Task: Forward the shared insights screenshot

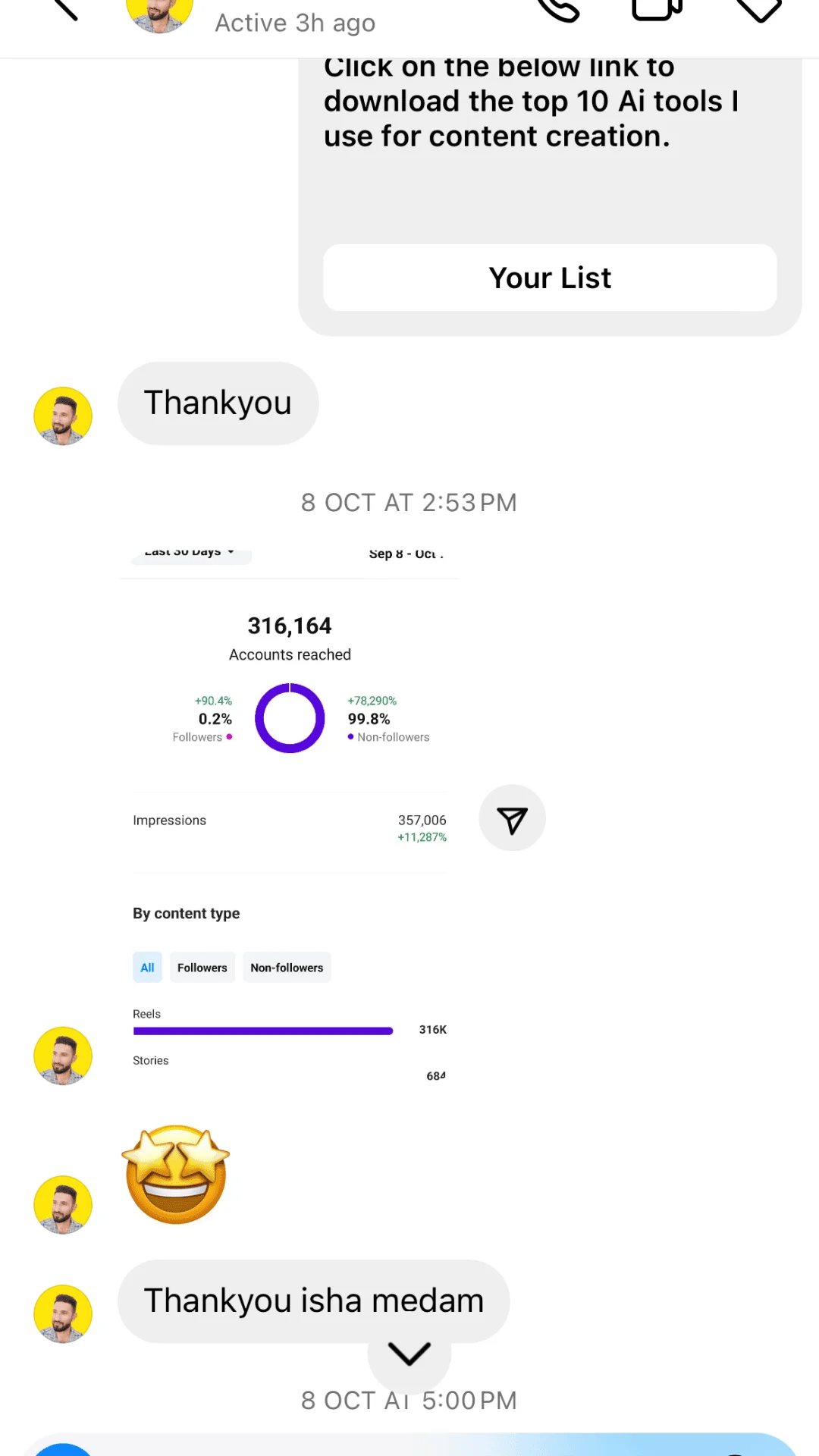Action: 512,819
